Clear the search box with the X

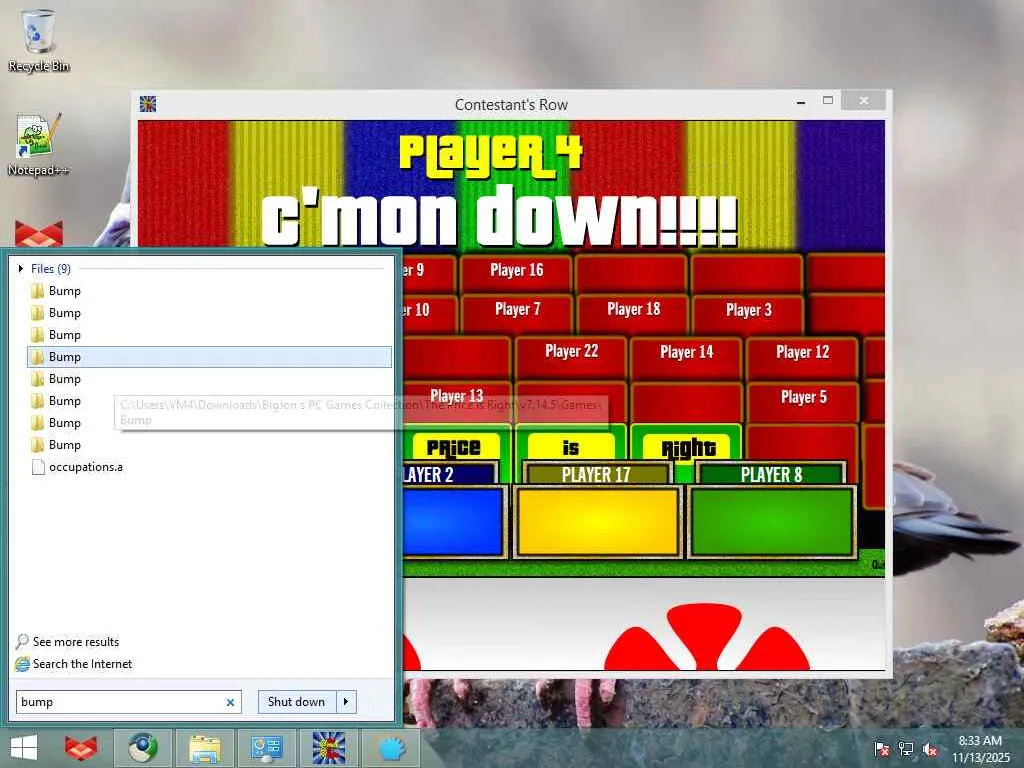tap(230, 702)
